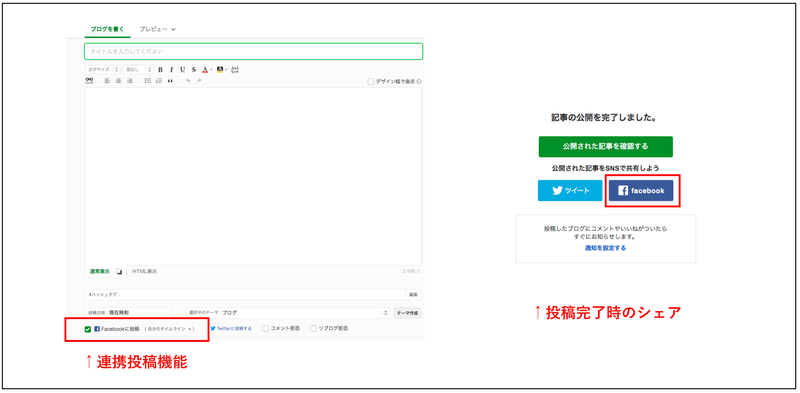Image resolution: width=800 pixels, height=393 pixels.
Task: Click the title input field
Action: point(254,52)
